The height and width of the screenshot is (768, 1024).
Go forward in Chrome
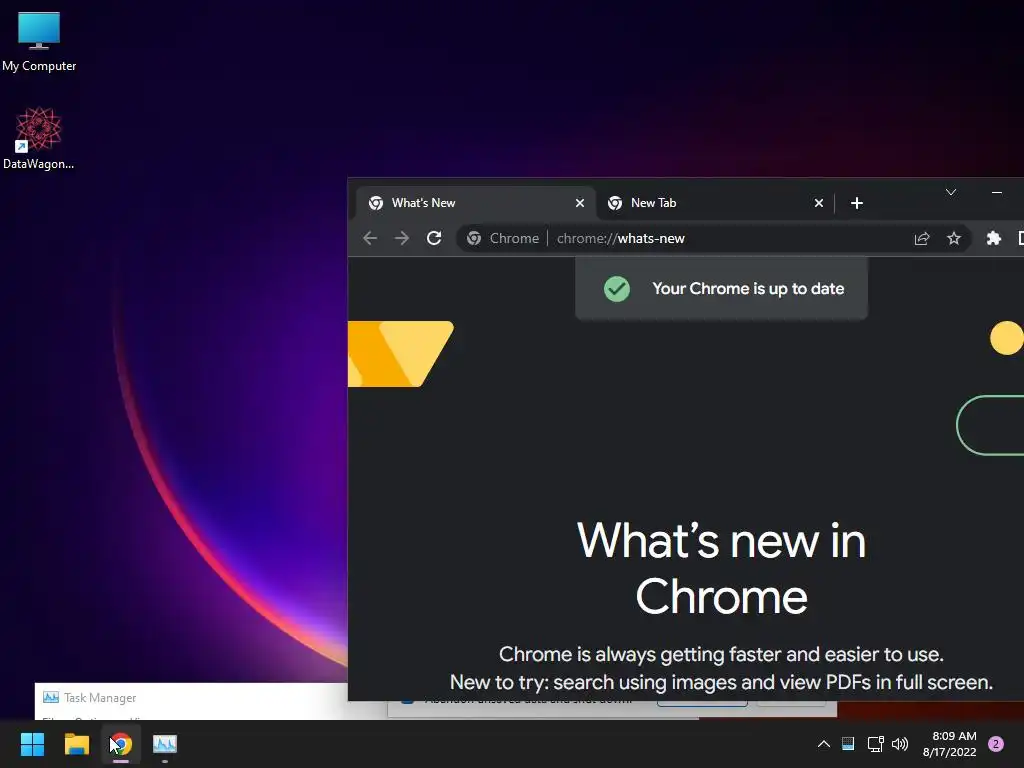pos(402,238)
